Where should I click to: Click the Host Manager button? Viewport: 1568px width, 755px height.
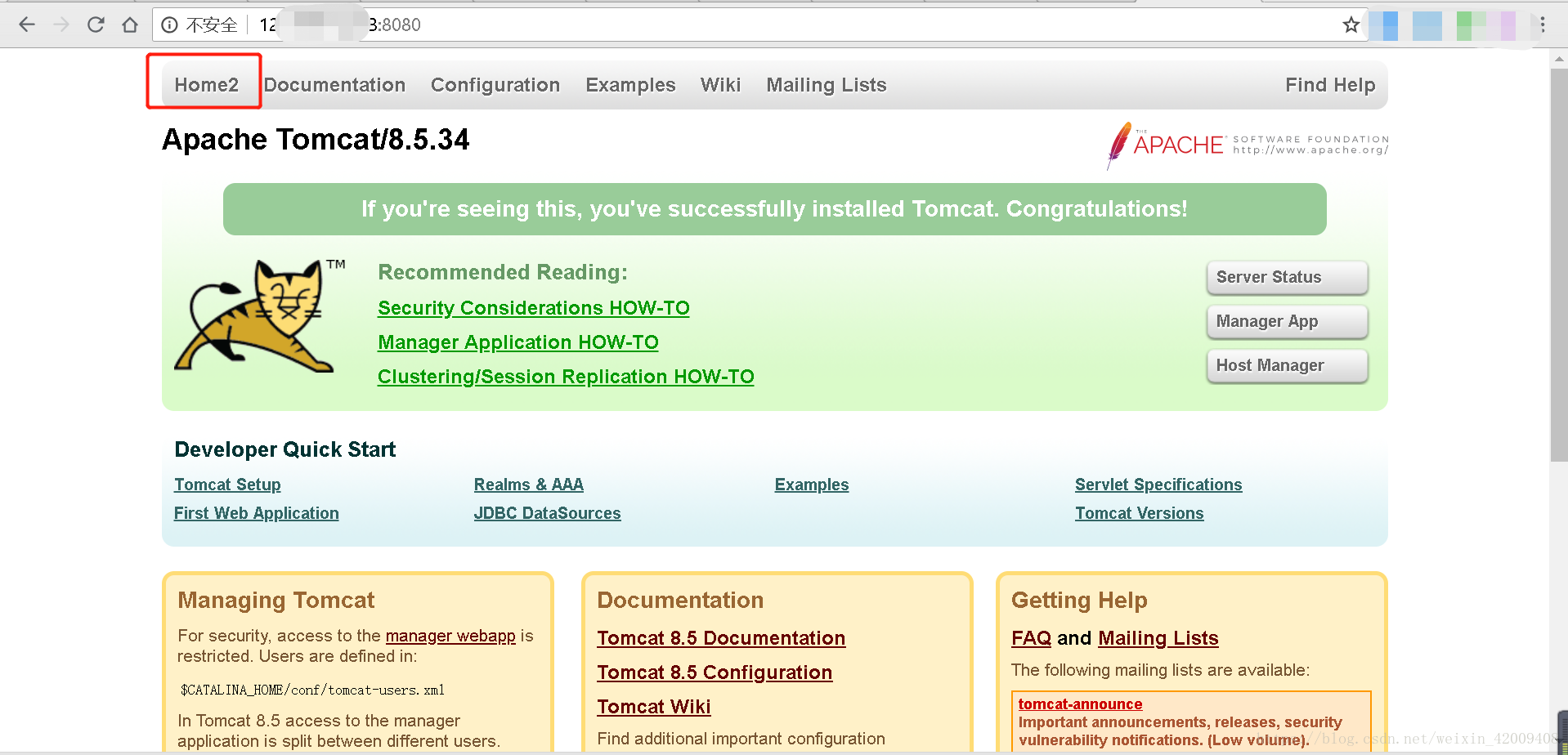coord(1287,365)
